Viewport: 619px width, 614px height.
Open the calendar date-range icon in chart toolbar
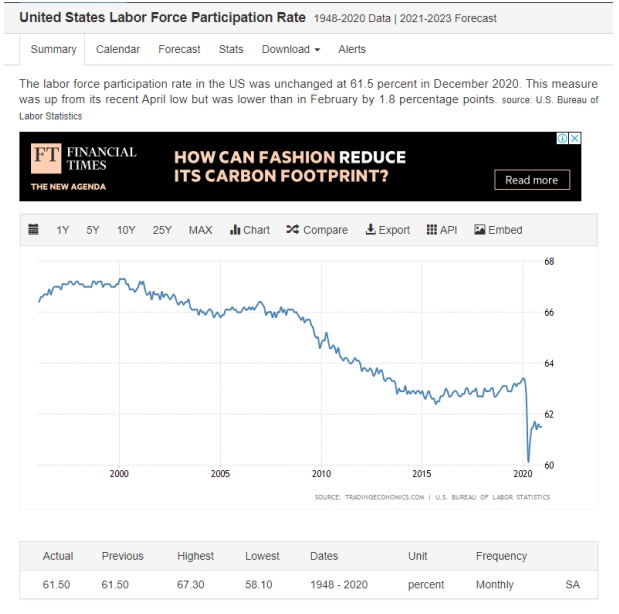coord(33,230)
